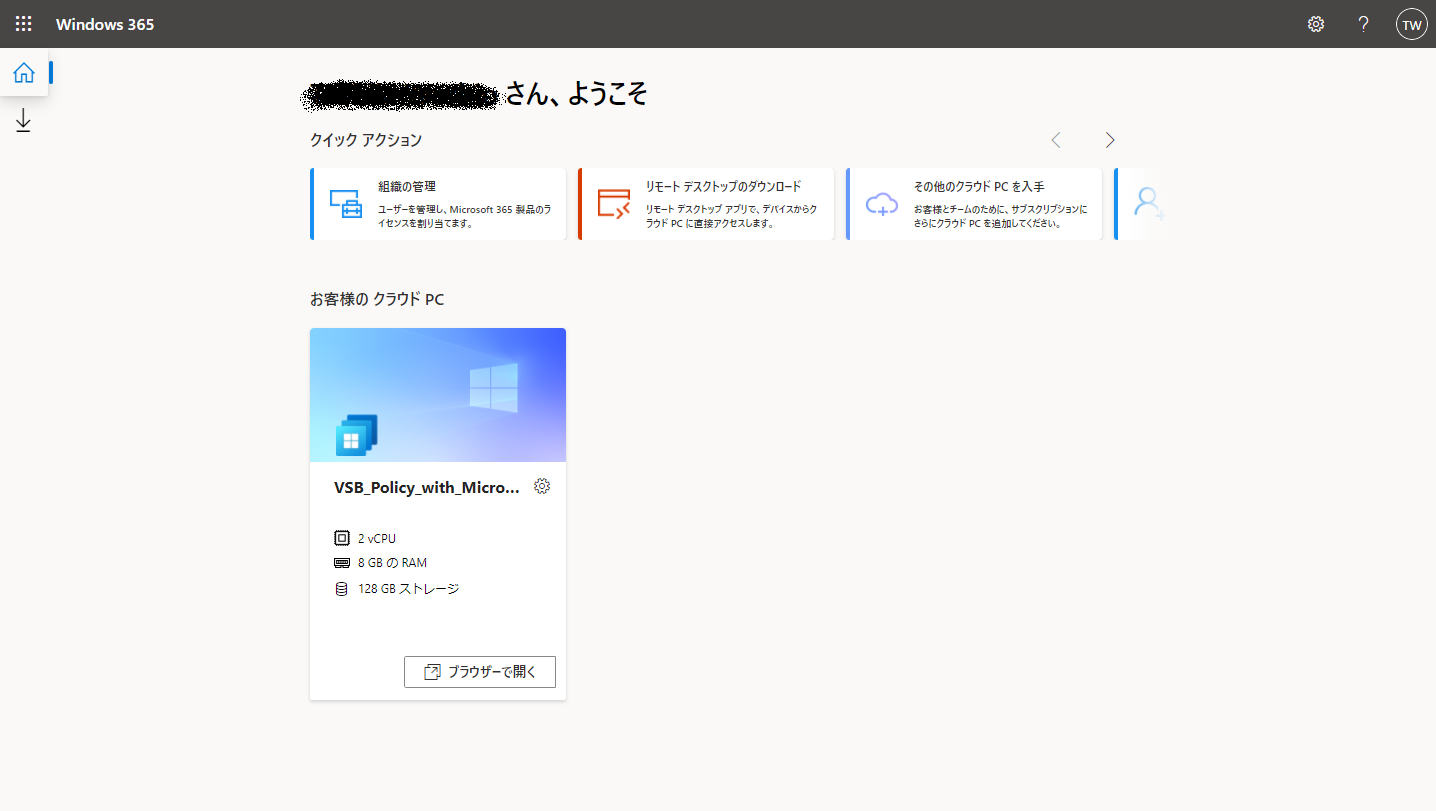The image size is (1436, 811).
Task: Click the remote desktop download icon
Action: (614, 203)
